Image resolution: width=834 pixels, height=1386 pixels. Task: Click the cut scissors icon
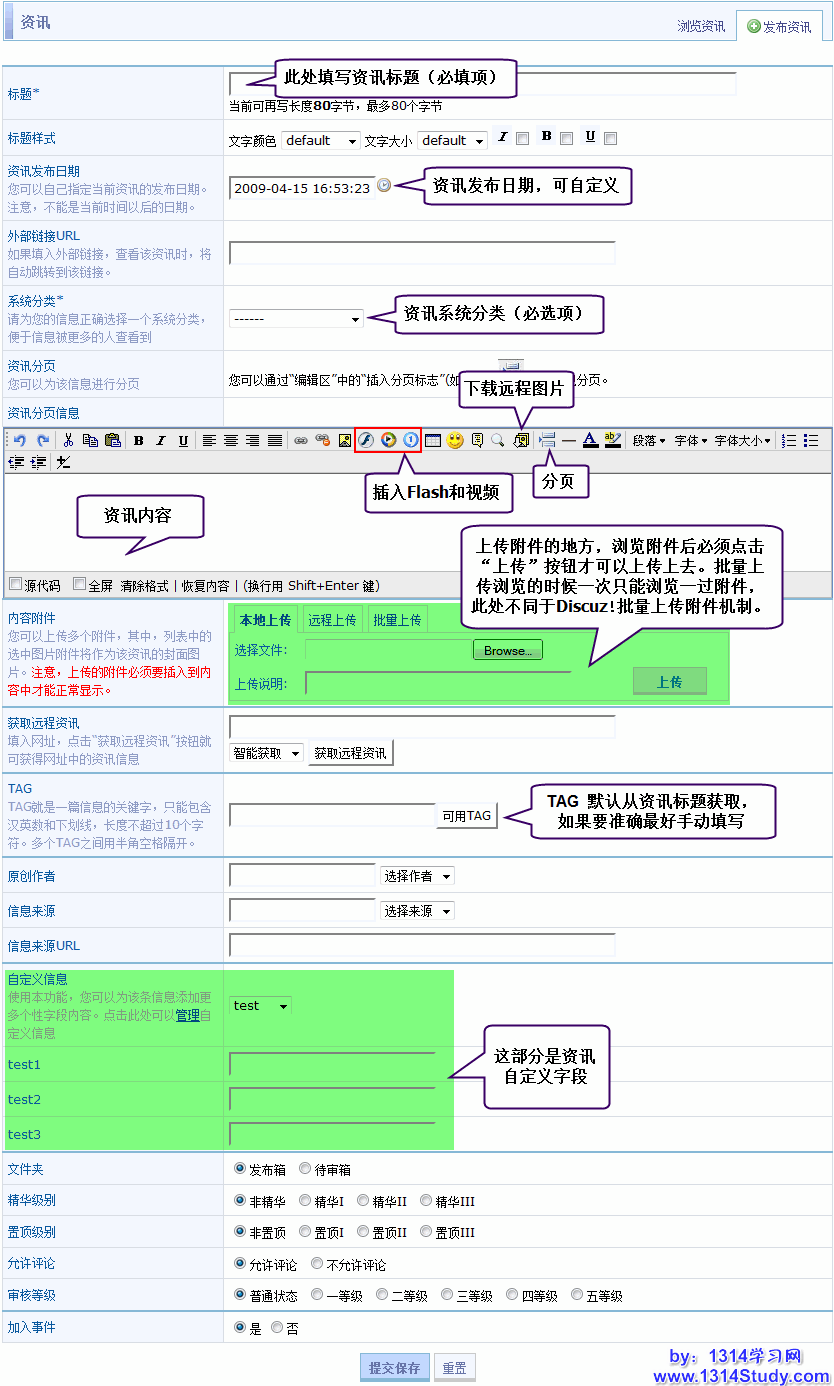coord(68,440)
